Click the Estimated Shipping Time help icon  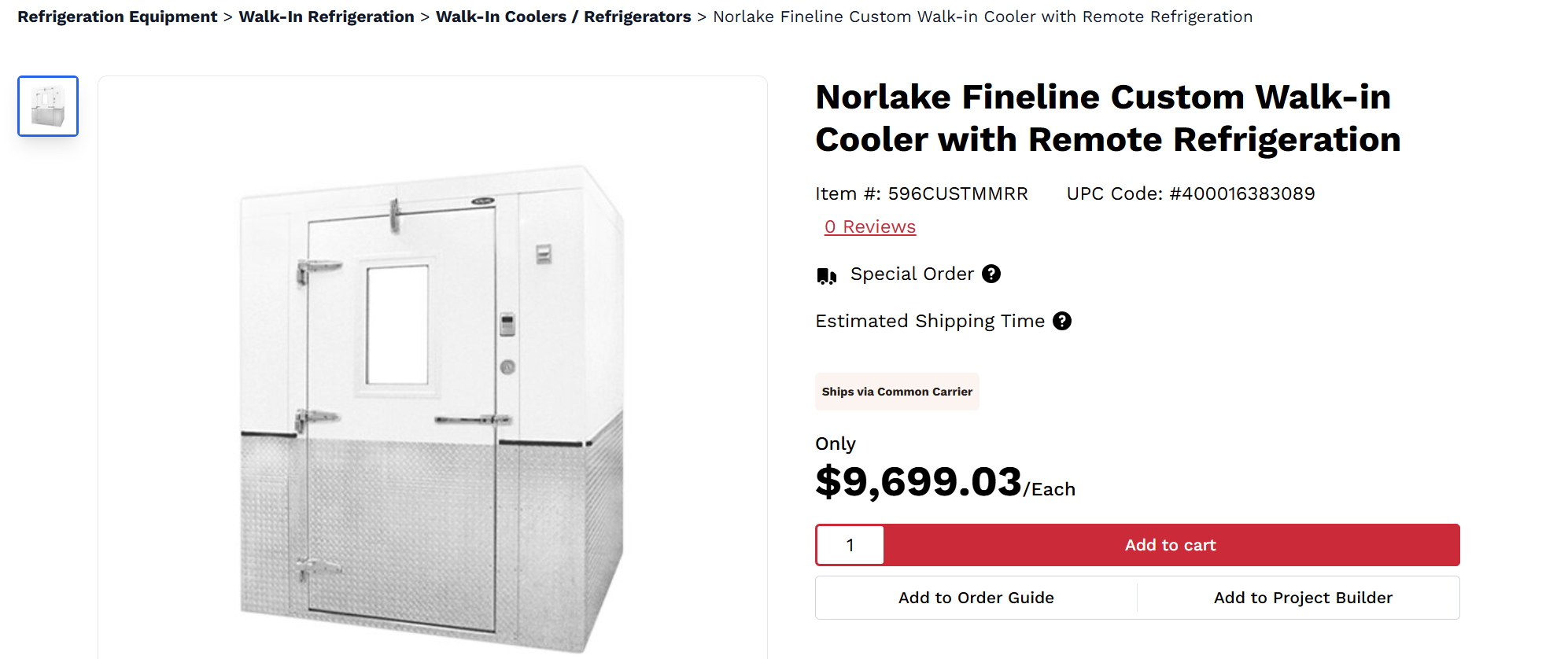(1062, 321)
